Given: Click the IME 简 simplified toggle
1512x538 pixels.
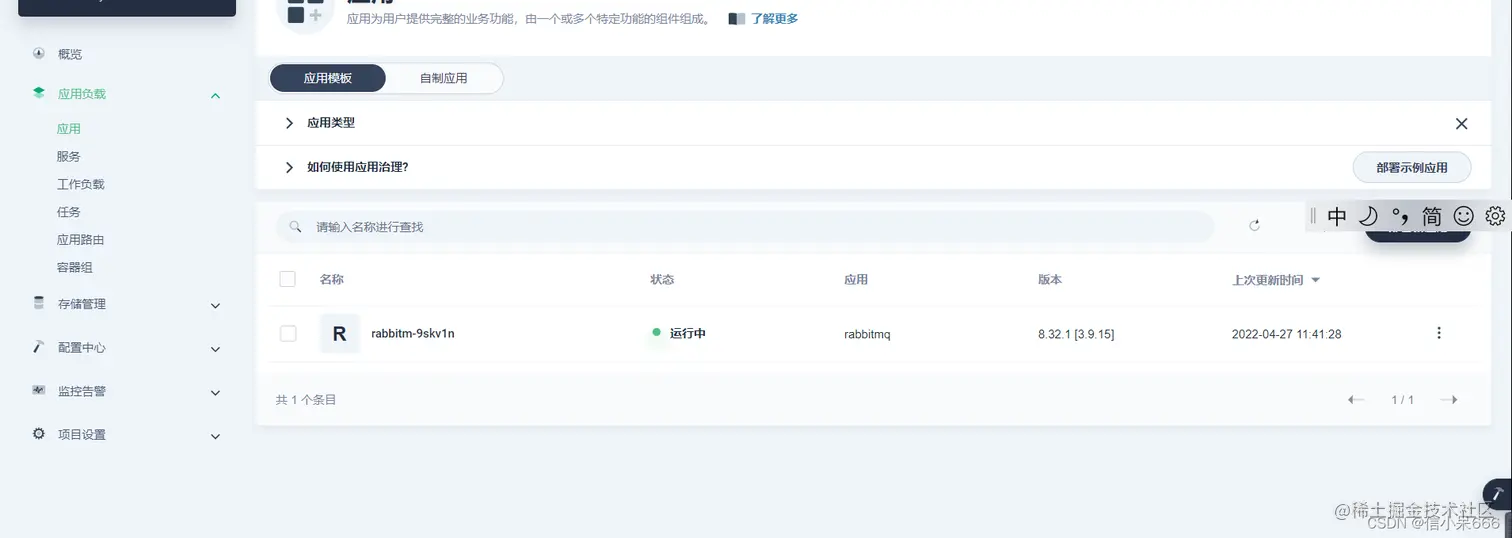Looking at the screenshot, I should 1432,216.
